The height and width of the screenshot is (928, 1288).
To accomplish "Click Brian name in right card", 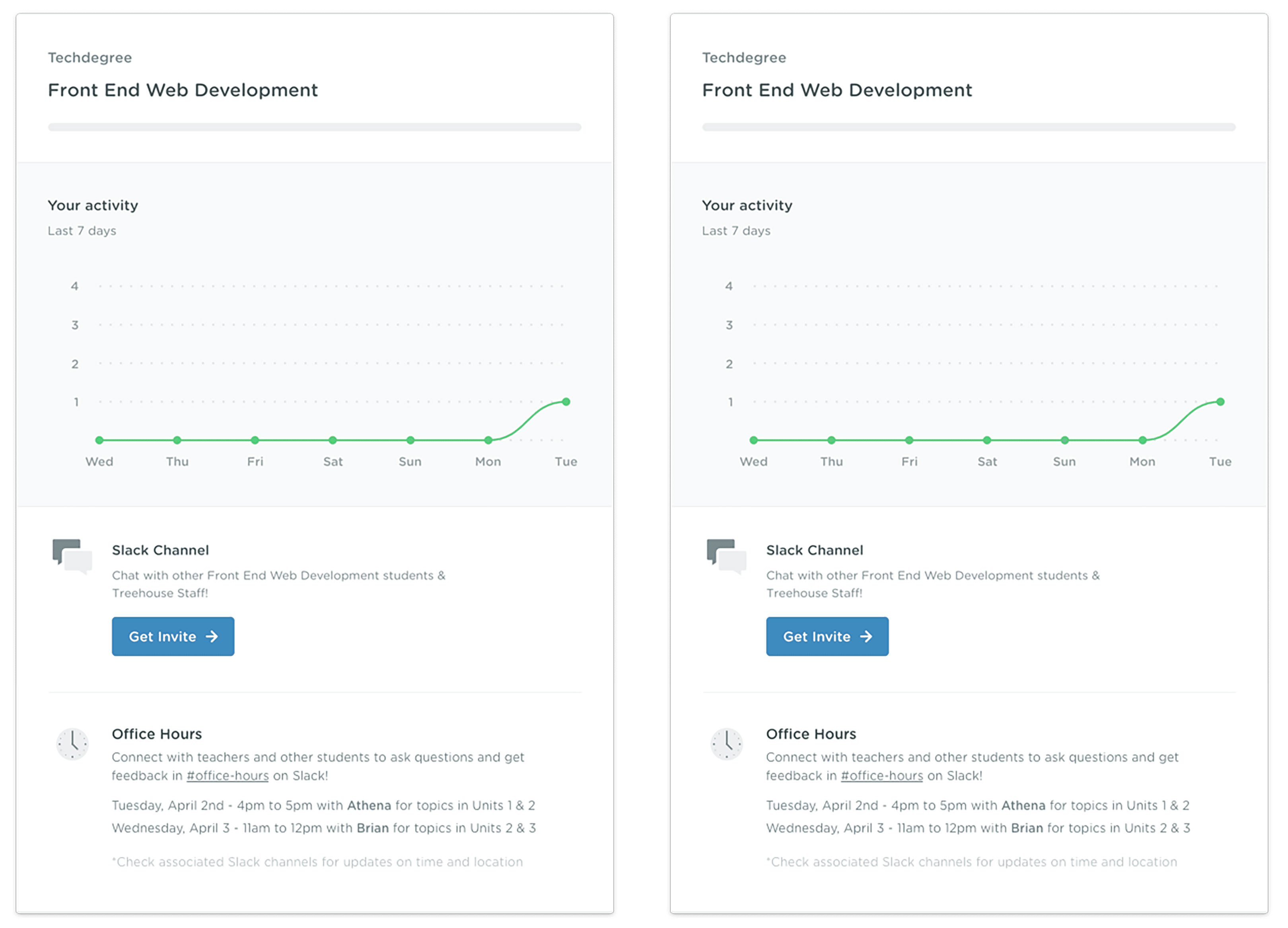I will pyautogui.click(x=1027, y=827).
